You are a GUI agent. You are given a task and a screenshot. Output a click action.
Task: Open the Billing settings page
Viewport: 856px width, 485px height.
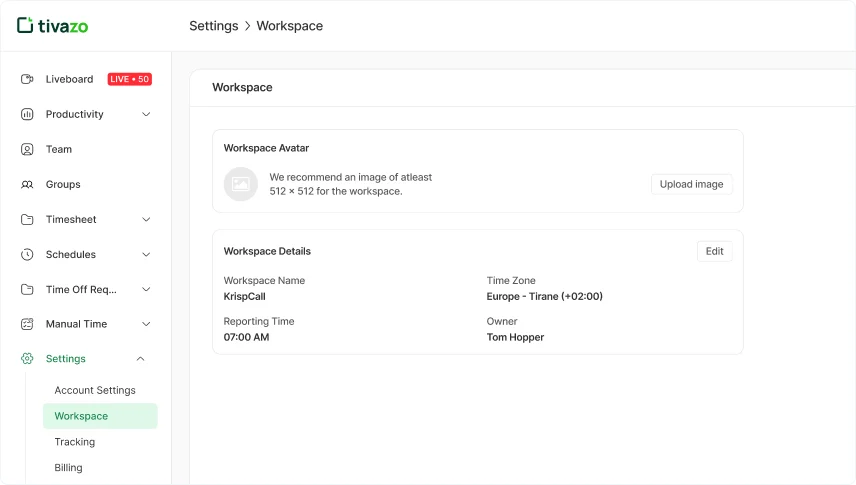68,468
